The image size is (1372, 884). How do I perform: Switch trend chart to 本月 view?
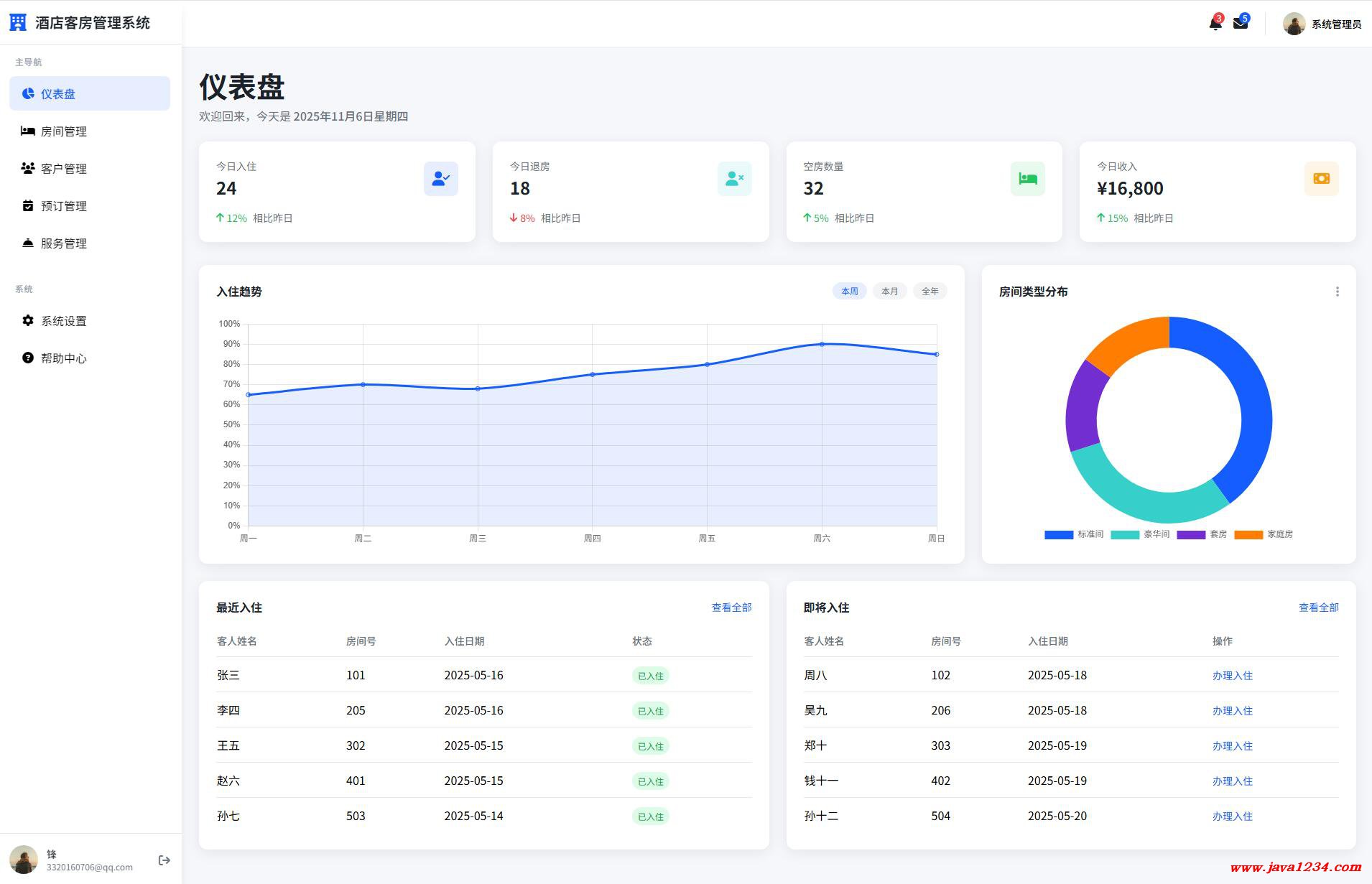pos(889,292)
